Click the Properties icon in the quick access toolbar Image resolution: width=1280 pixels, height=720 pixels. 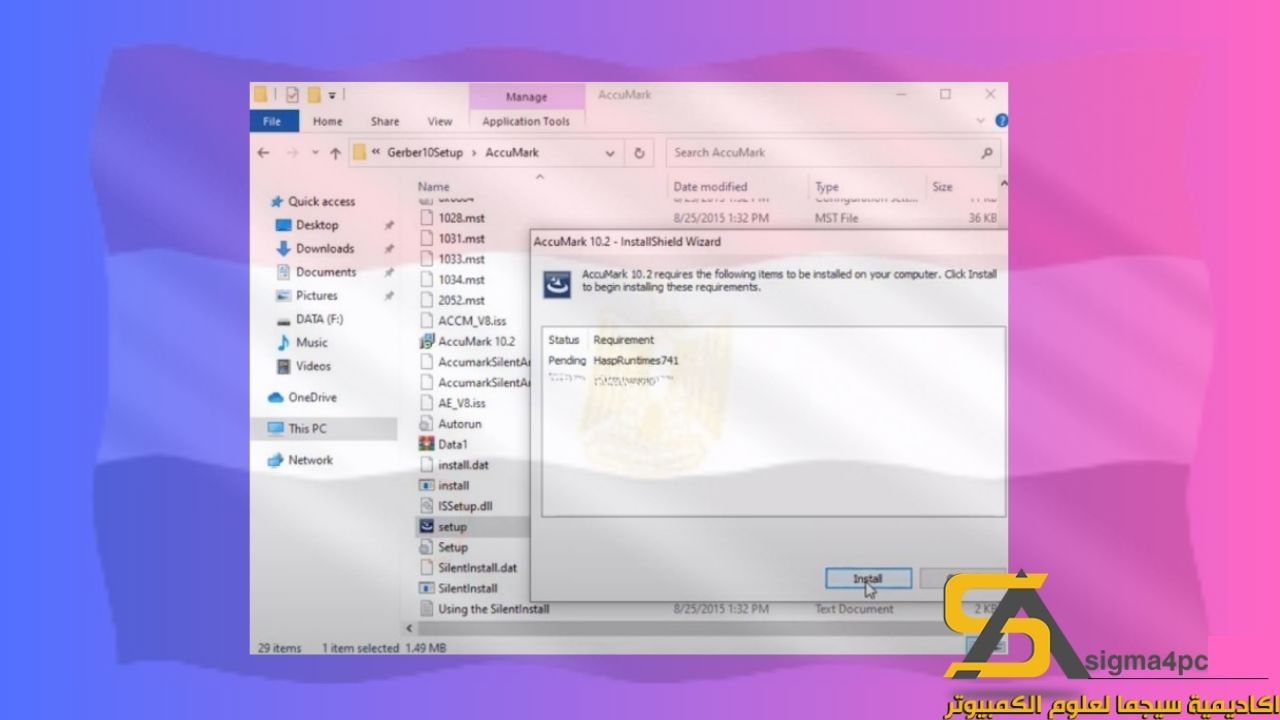pos(292,95)
